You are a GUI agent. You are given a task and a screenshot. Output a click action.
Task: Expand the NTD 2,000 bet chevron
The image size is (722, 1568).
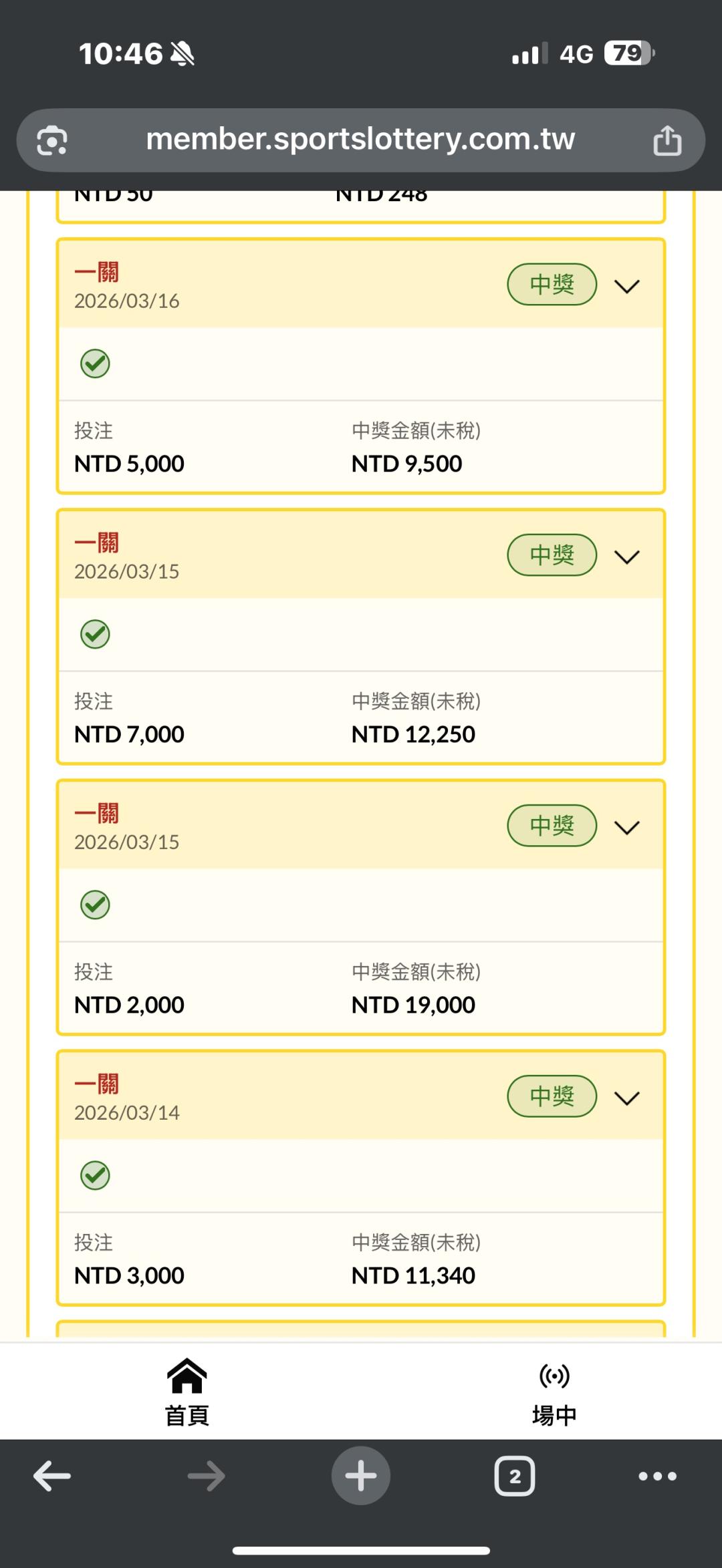(x=626, y=827)
